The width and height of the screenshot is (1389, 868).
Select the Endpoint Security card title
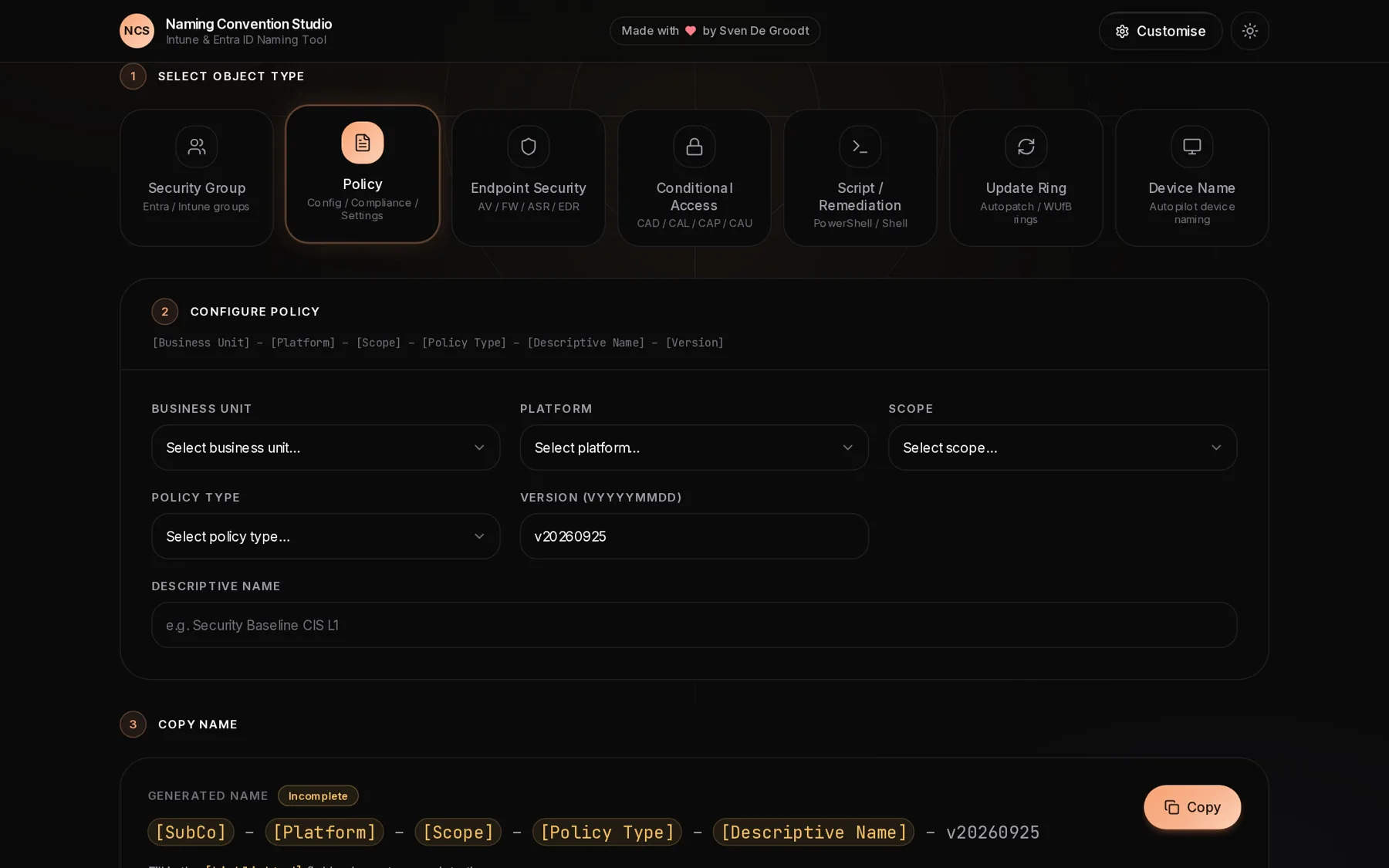tap(529, 188)
